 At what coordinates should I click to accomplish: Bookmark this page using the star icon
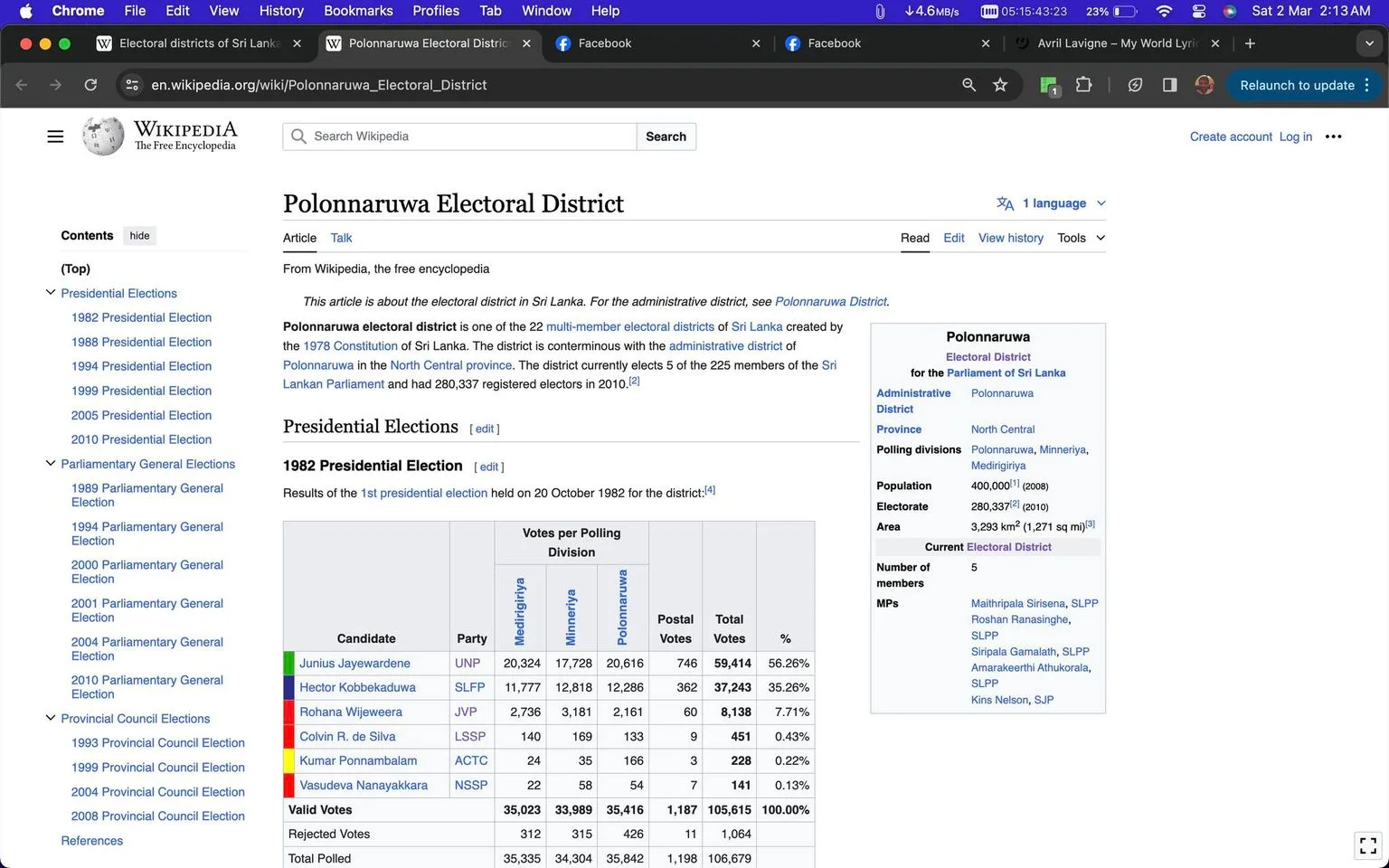click(1000, 85)
